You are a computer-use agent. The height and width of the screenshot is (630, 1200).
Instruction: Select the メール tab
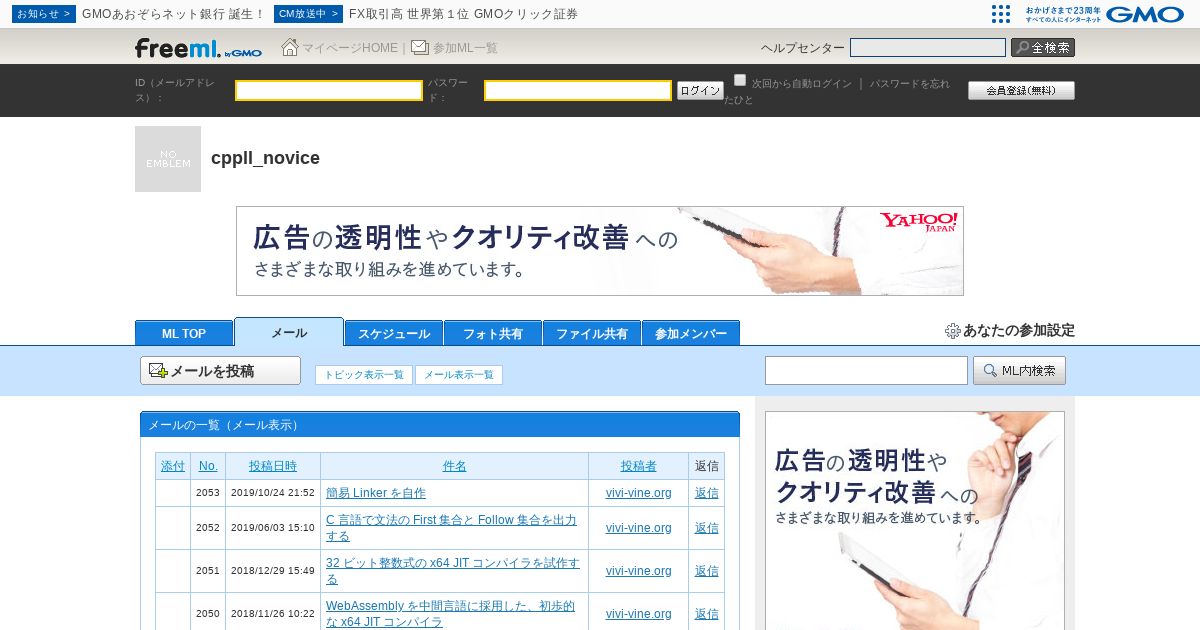click(x=289, y=332)
